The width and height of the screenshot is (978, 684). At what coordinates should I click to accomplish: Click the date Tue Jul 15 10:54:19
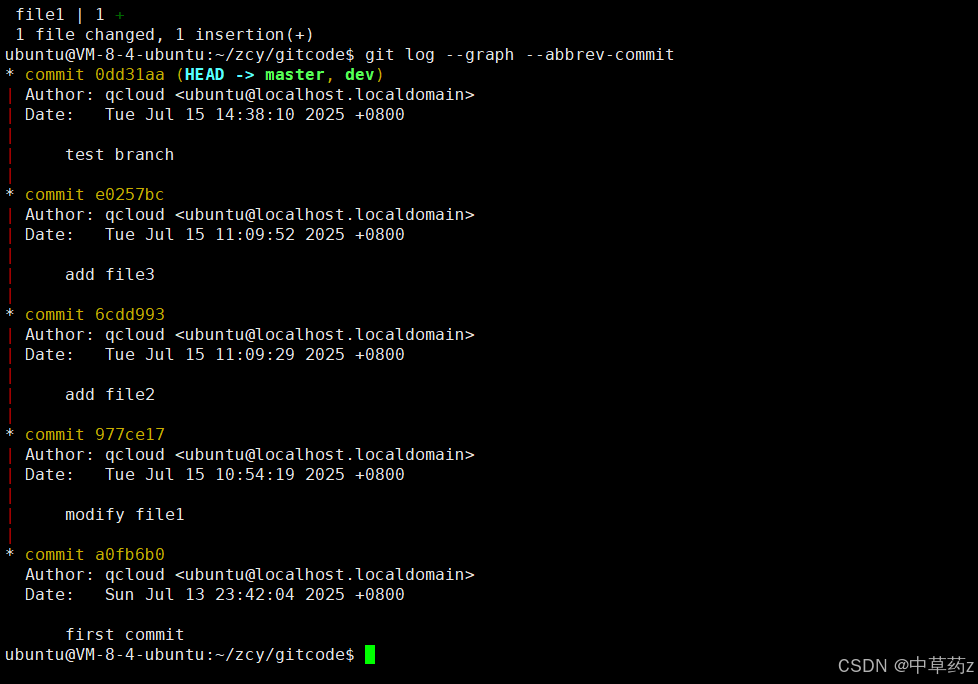coord(254,475)
